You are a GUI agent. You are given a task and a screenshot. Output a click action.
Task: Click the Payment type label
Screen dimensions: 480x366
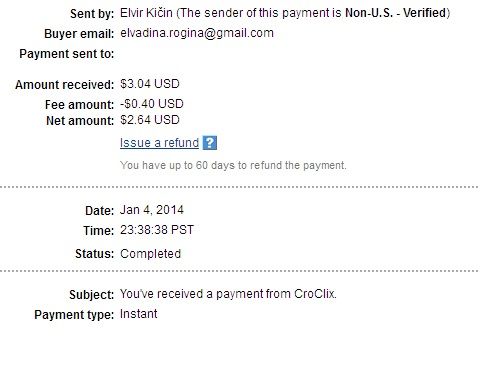tap(74, 315)
